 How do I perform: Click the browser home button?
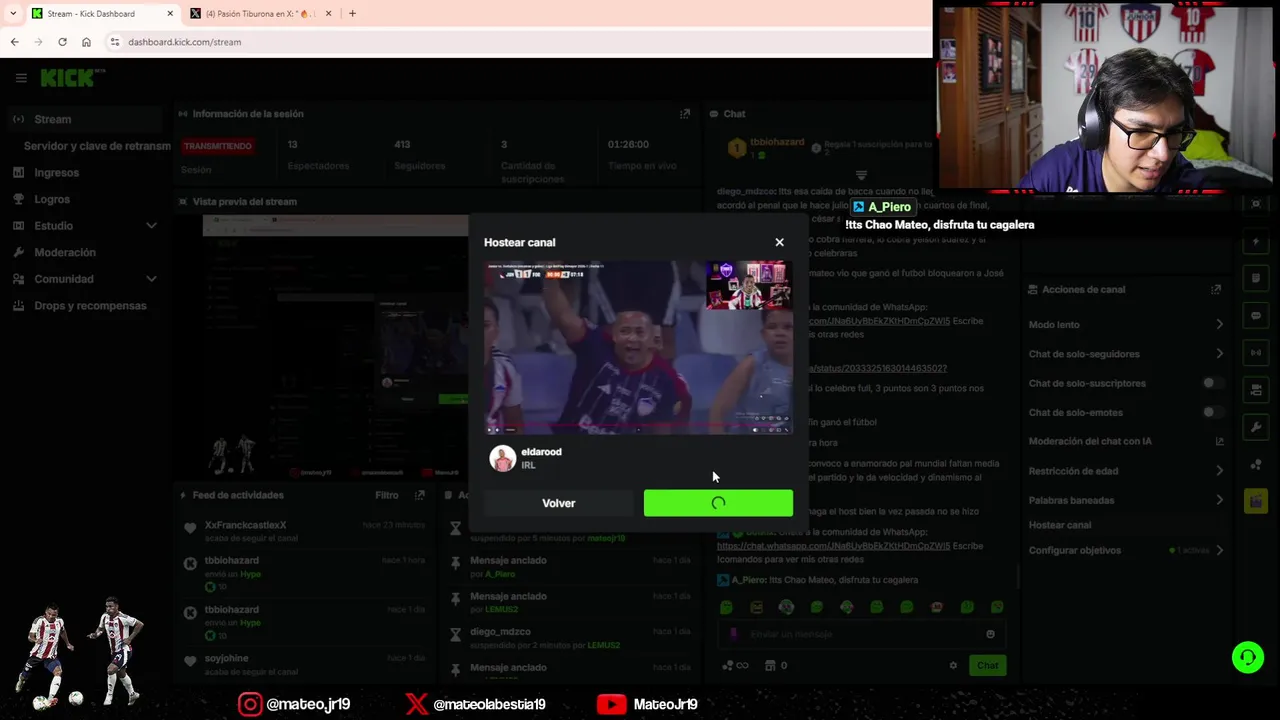coord(86,42)
